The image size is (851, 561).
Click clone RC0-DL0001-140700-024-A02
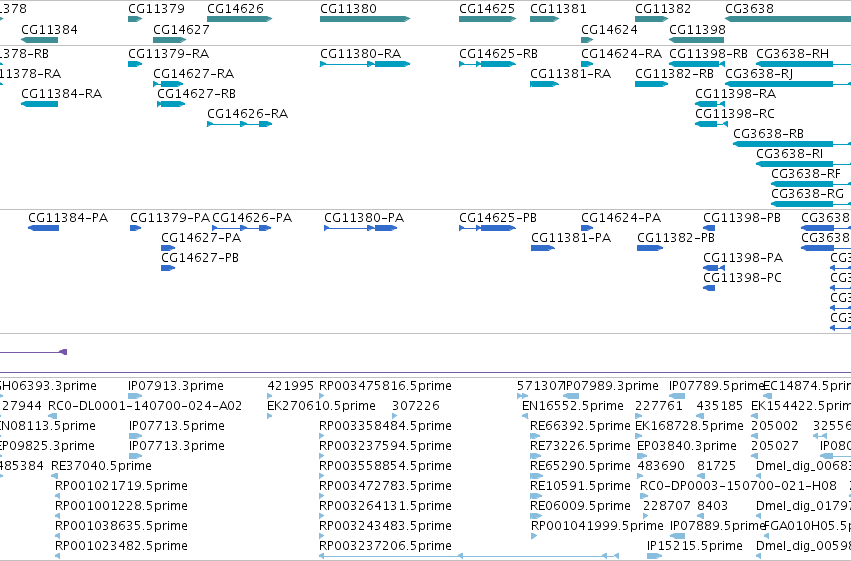click(x=145, y=406)
